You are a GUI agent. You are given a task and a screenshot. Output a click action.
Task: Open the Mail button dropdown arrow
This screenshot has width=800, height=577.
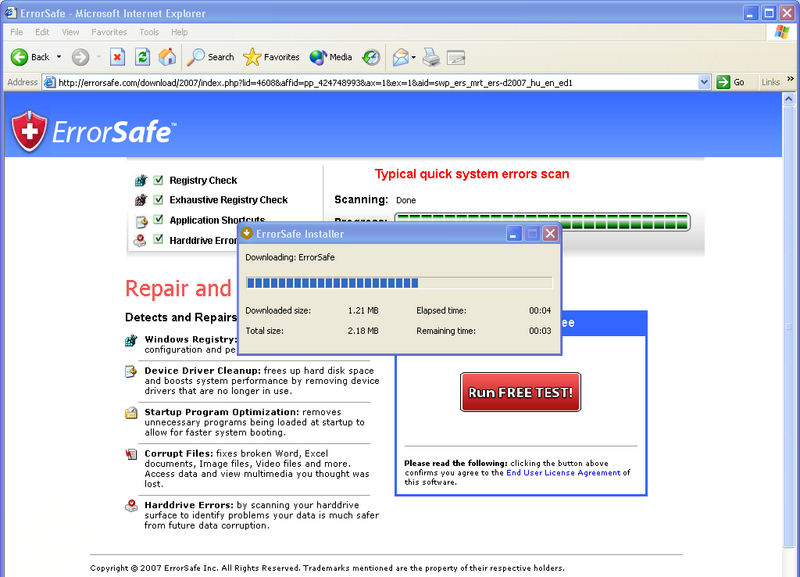(413, 57)
